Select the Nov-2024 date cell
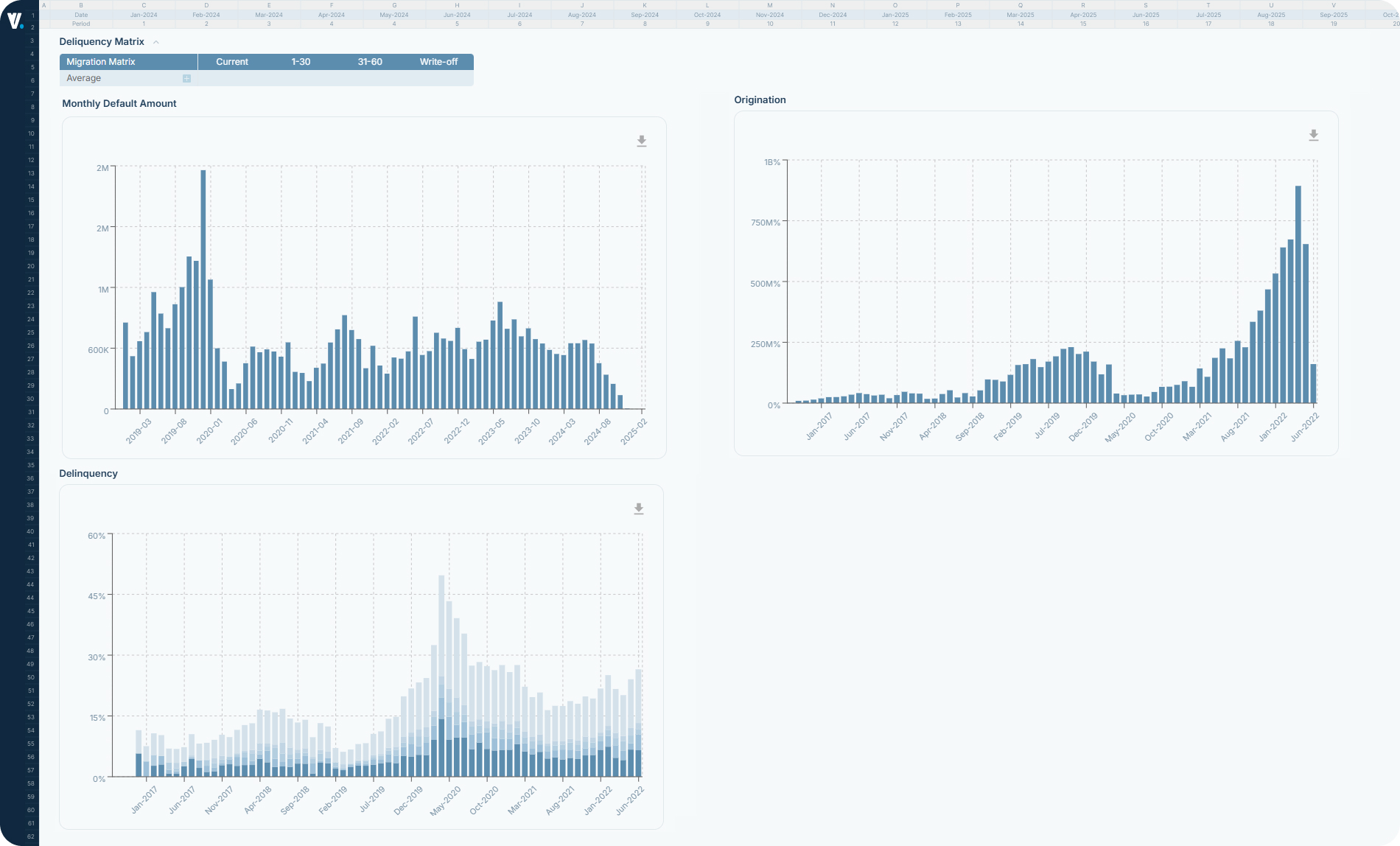Screen dimensions: 1400x846 pyautogui.click(x=770, y=15)
